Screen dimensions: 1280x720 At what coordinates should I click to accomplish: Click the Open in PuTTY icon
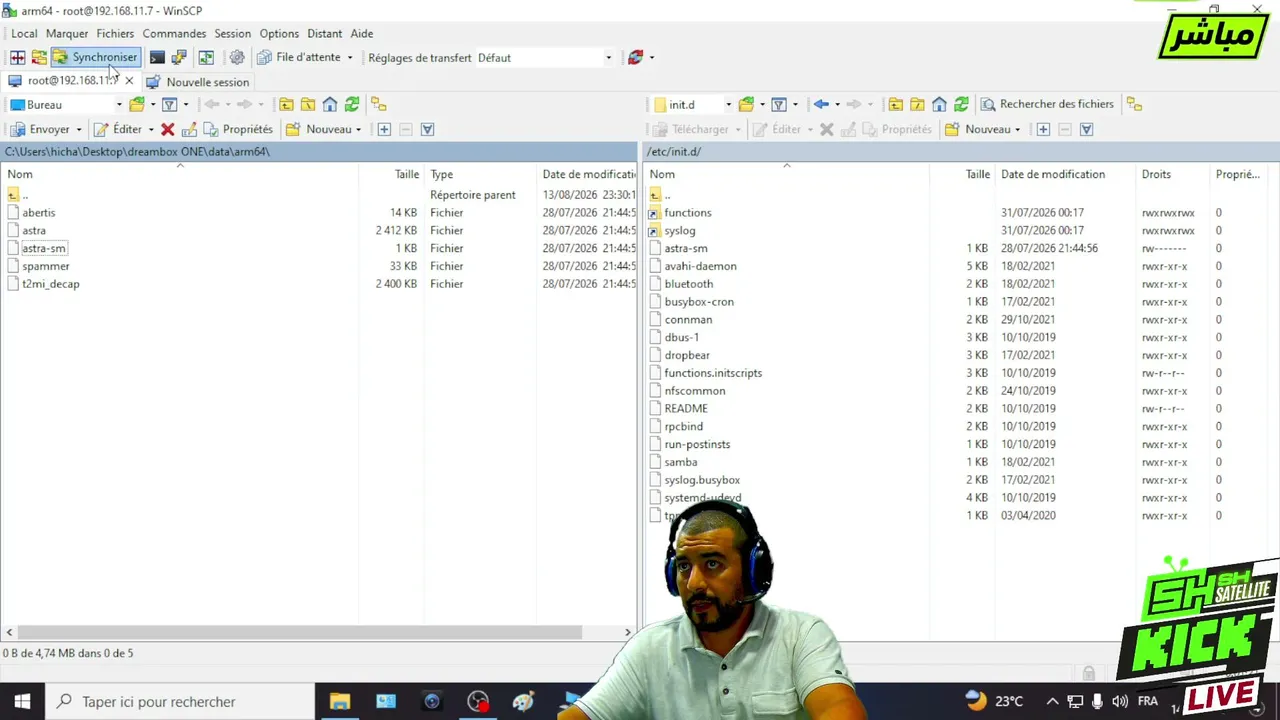coord(179,57)
